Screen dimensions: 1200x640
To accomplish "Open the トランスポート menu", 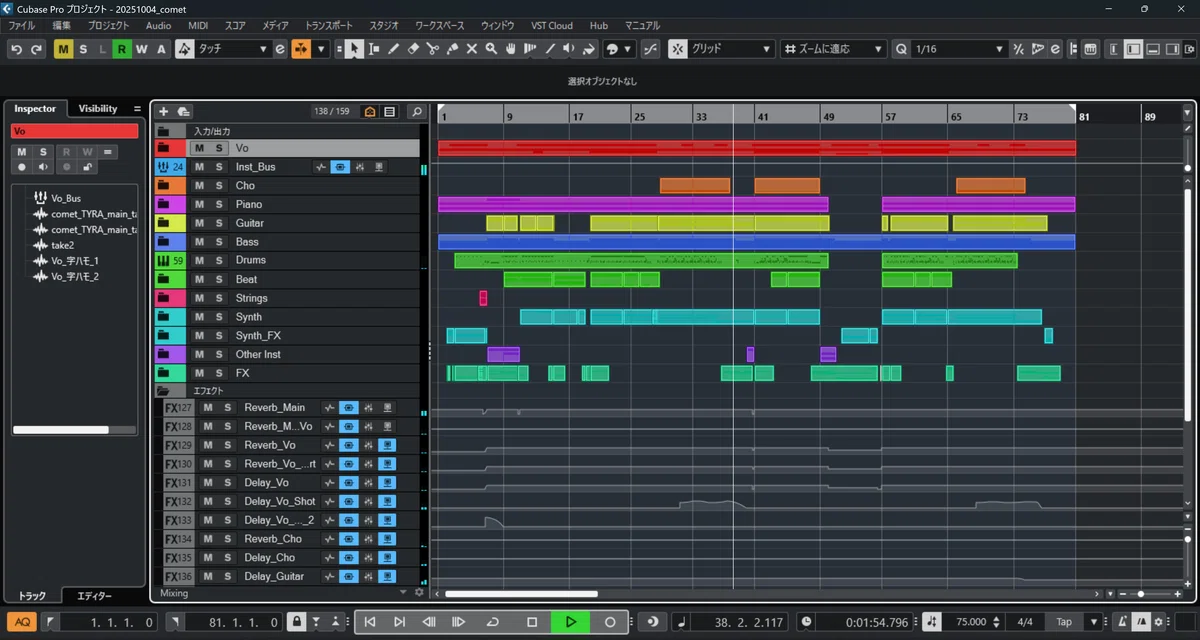I will [329, 25].
